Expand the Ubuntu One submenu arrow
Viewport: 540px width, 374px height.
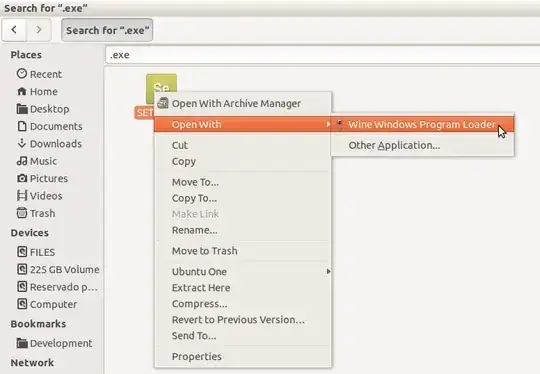click(x=328, y=271)
